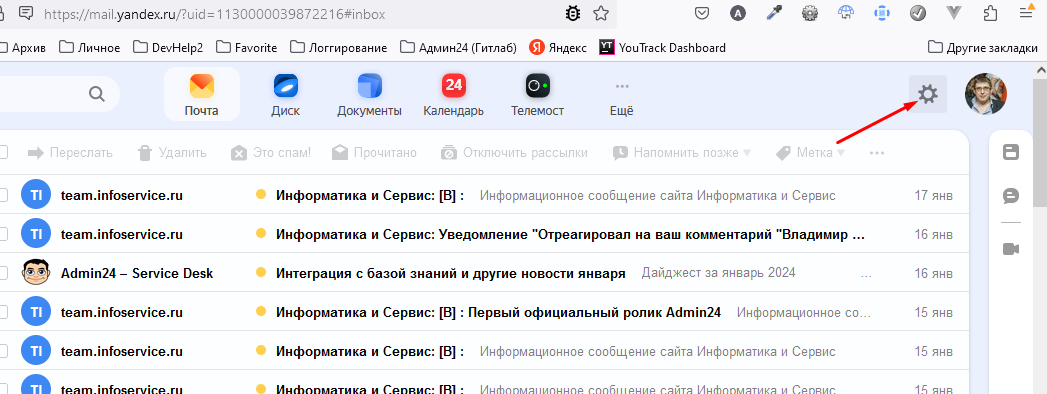Open the DevHelp2 bookmarks folder
Viewport: 1047px width, 394px height.
[x=168, y=47]
